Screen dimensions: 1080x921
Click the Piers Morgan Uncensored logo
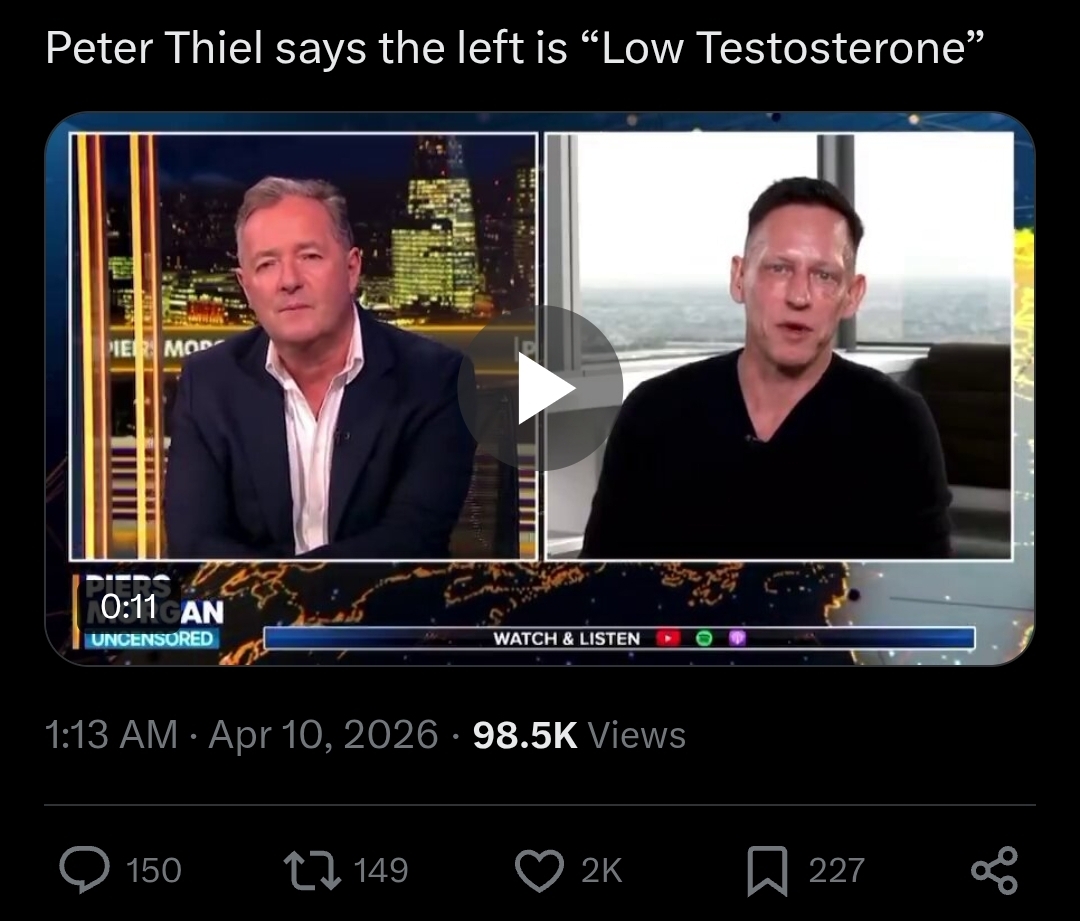pos(149,612)
